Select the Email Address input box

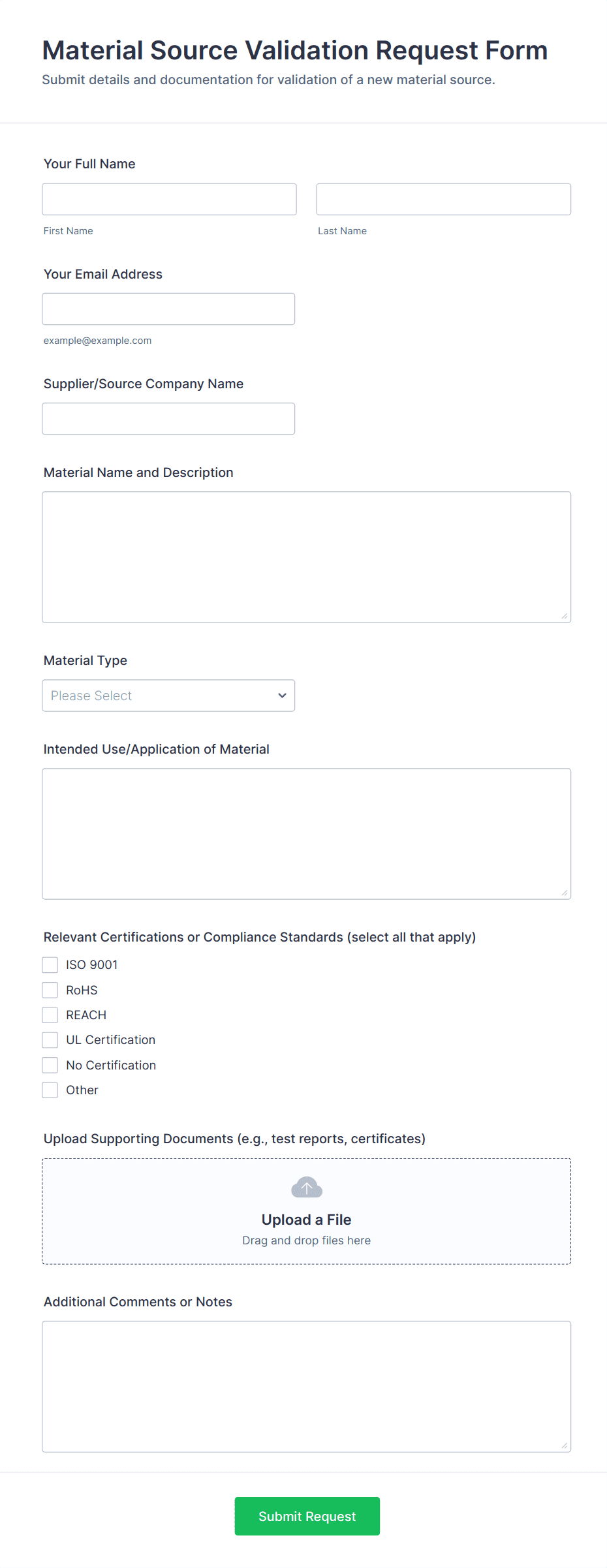pyautogui.click(x=168, y=309)
